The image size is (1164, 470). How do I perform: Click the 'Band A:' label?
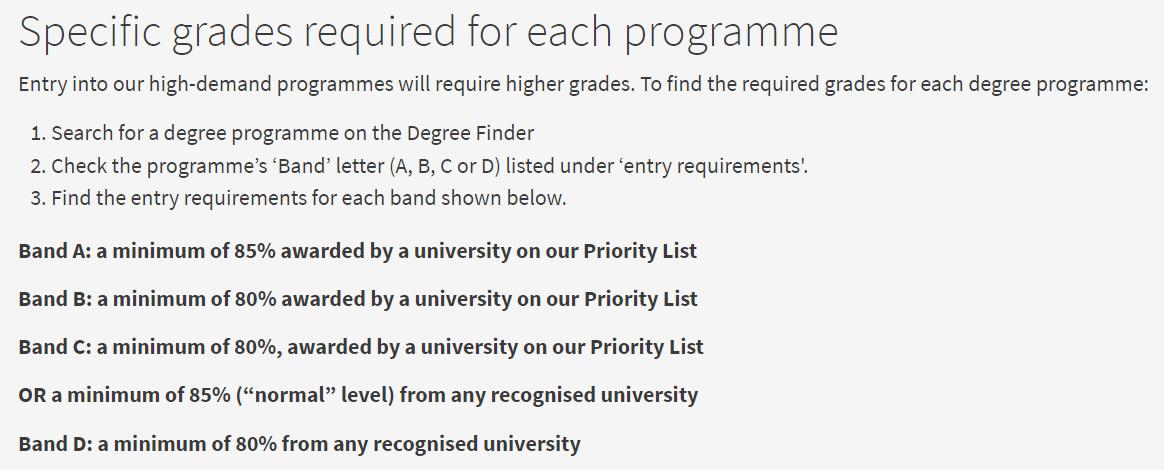(54, 251)
